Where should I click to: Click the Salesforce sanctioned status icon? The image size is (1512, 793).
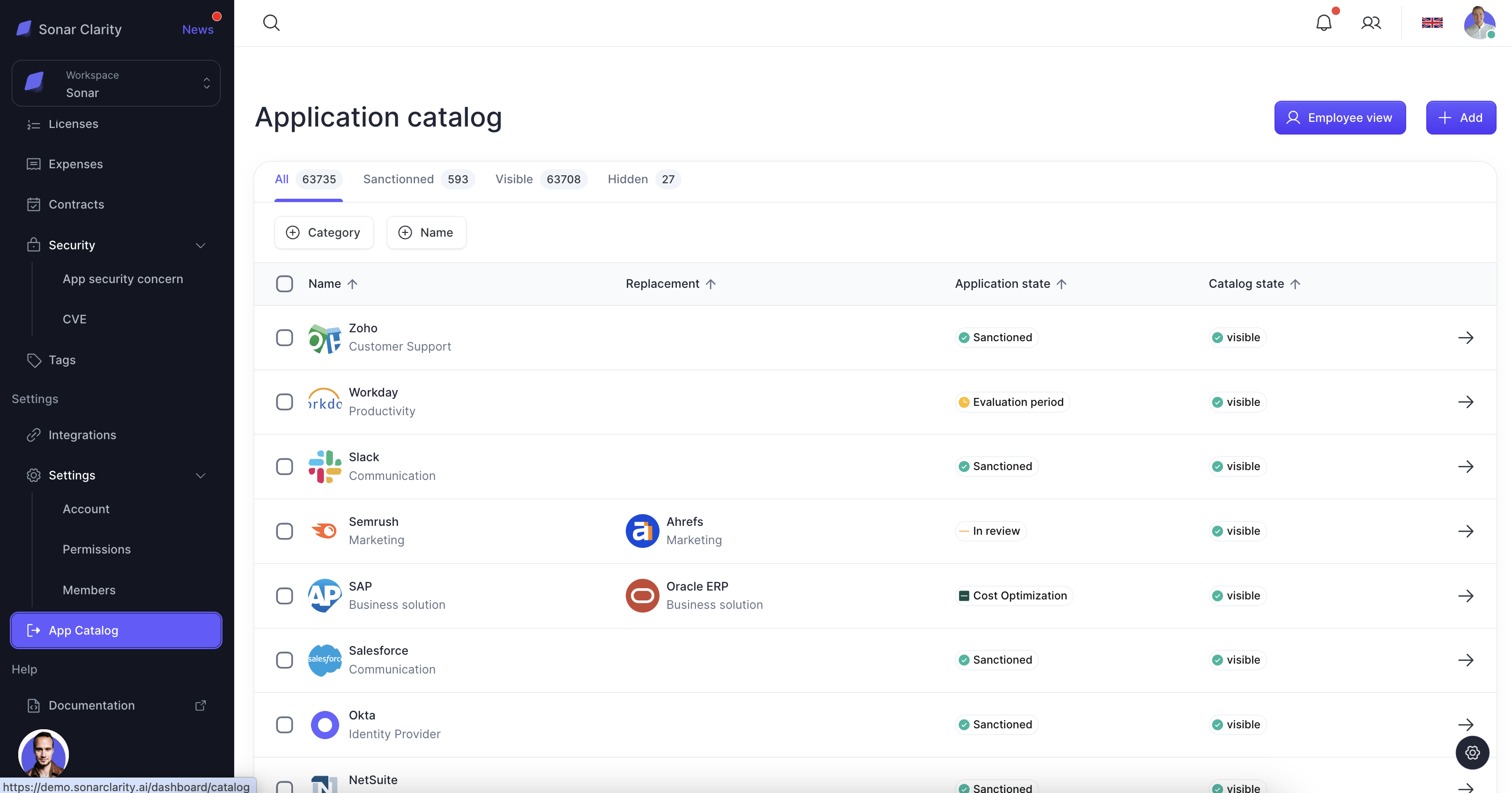[x=964, y=660]
